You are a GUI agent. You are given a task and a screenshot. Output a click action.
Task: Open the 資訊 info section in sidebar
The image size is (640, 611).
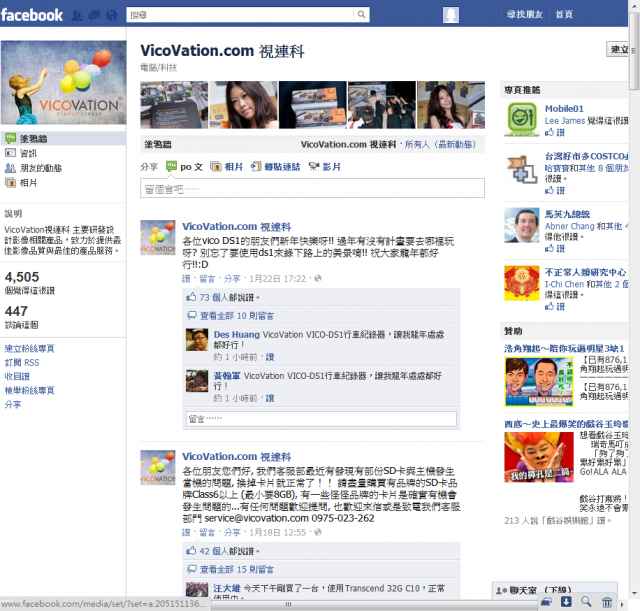click(28, 153)
